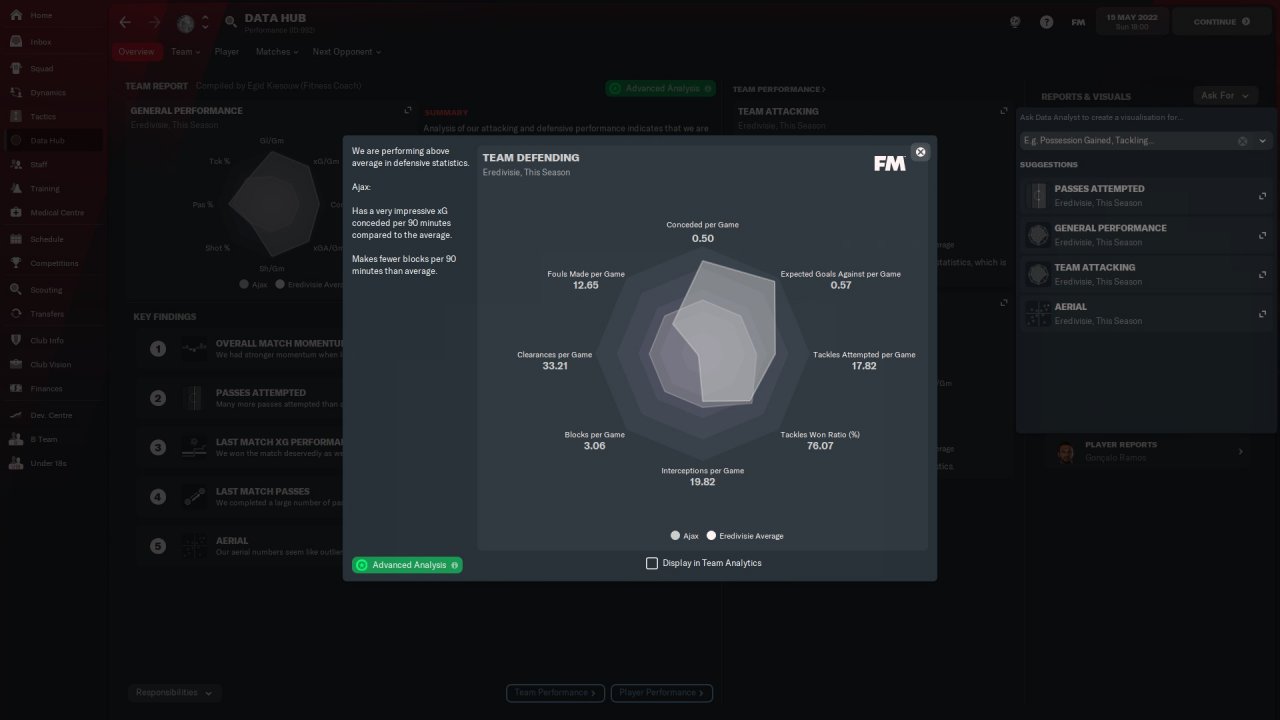This screenshot has width=1280, height=720.
Task: Open Finances from the sidebar
Action: [x=52, y=389]
